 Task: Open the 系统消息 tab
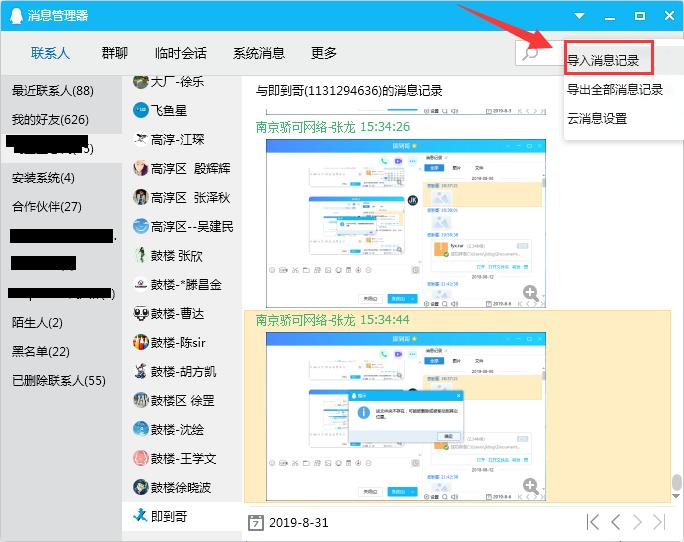[259, 53]
